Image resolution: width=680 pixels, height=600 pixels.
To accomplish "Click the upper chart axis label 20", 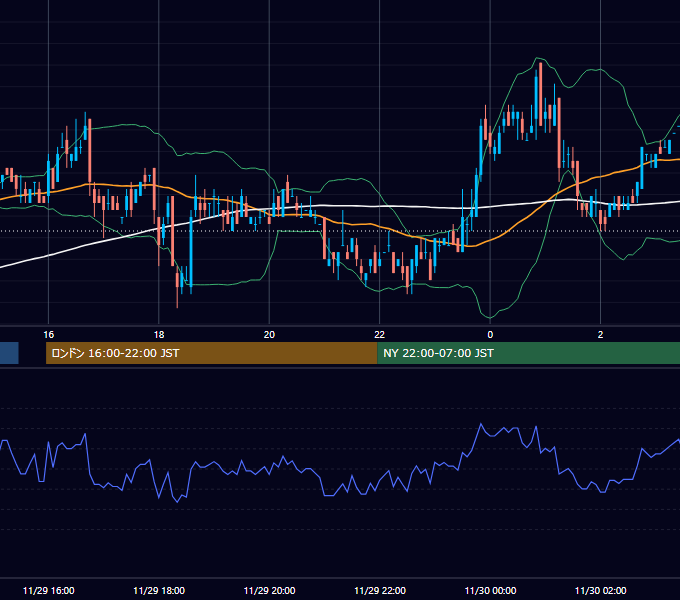I will coord(269,335).
